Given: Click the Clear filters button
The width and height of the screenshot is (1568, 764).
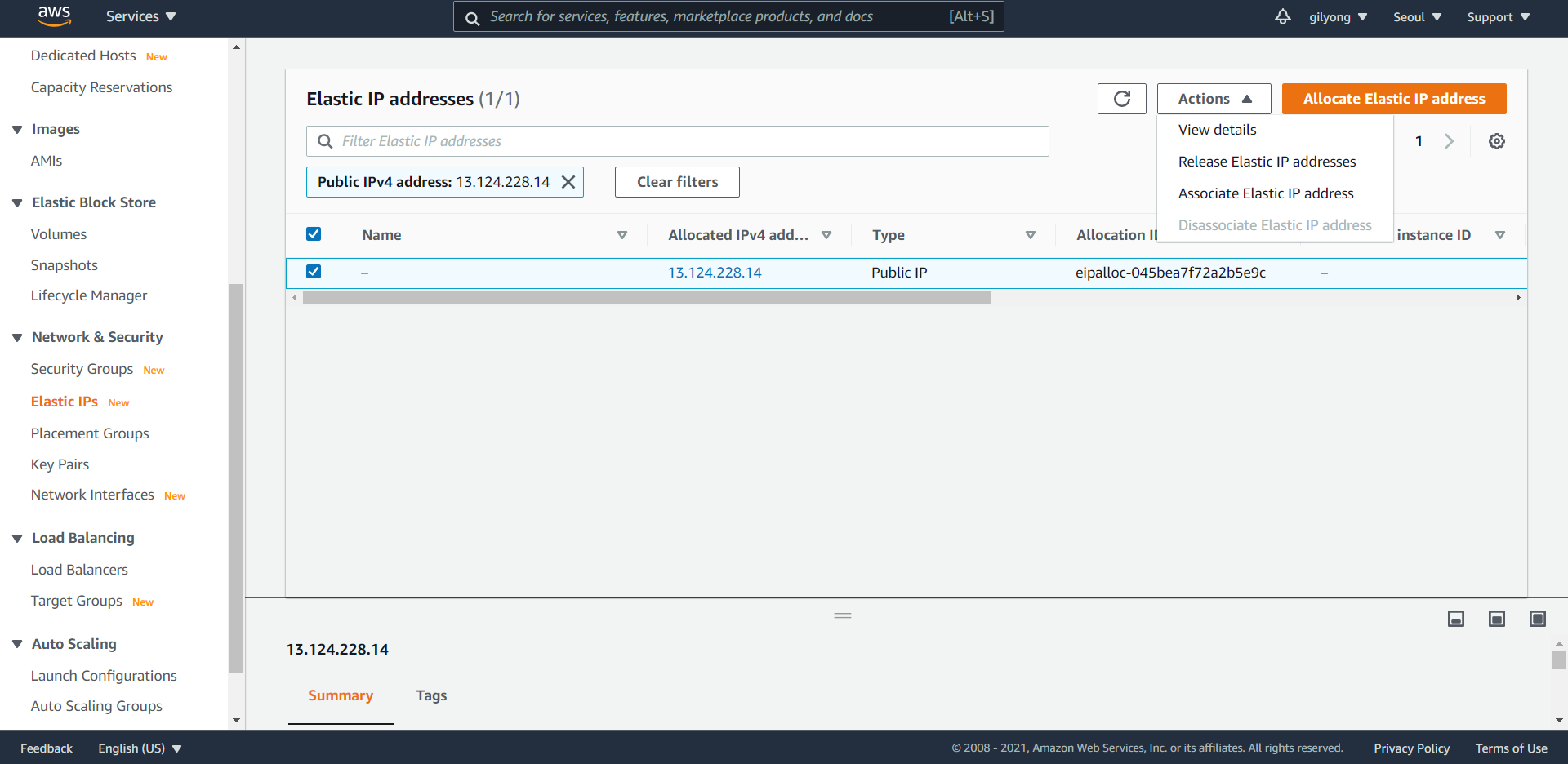Looking at the screenshot, I should [x=677, y=182].
